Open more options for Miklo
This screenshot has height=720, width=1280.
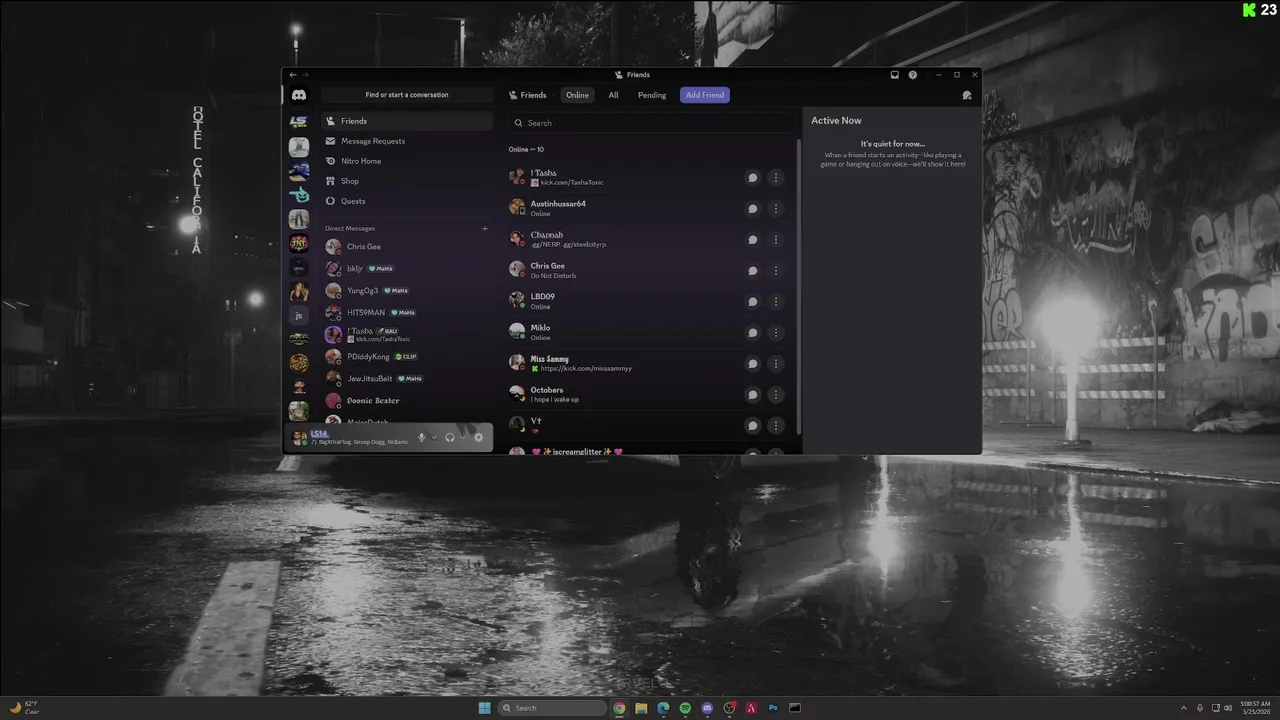776,333
